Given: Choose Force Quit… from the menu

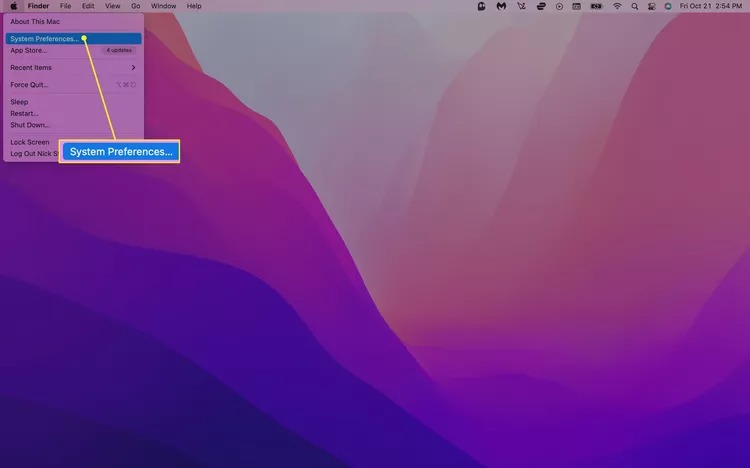Looking at the screenshot, I should click(x=73, y=85).
